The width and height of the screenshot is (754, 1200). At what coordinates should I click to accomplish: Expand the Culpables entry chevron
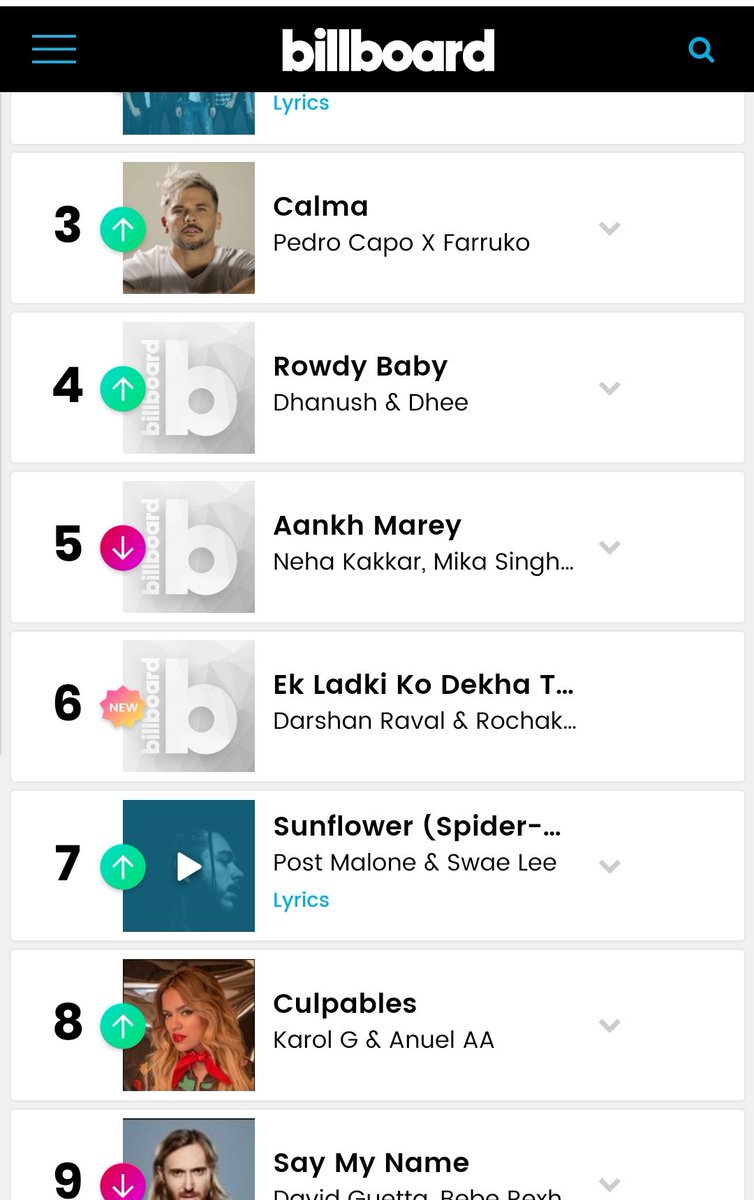coord(609,1025)
